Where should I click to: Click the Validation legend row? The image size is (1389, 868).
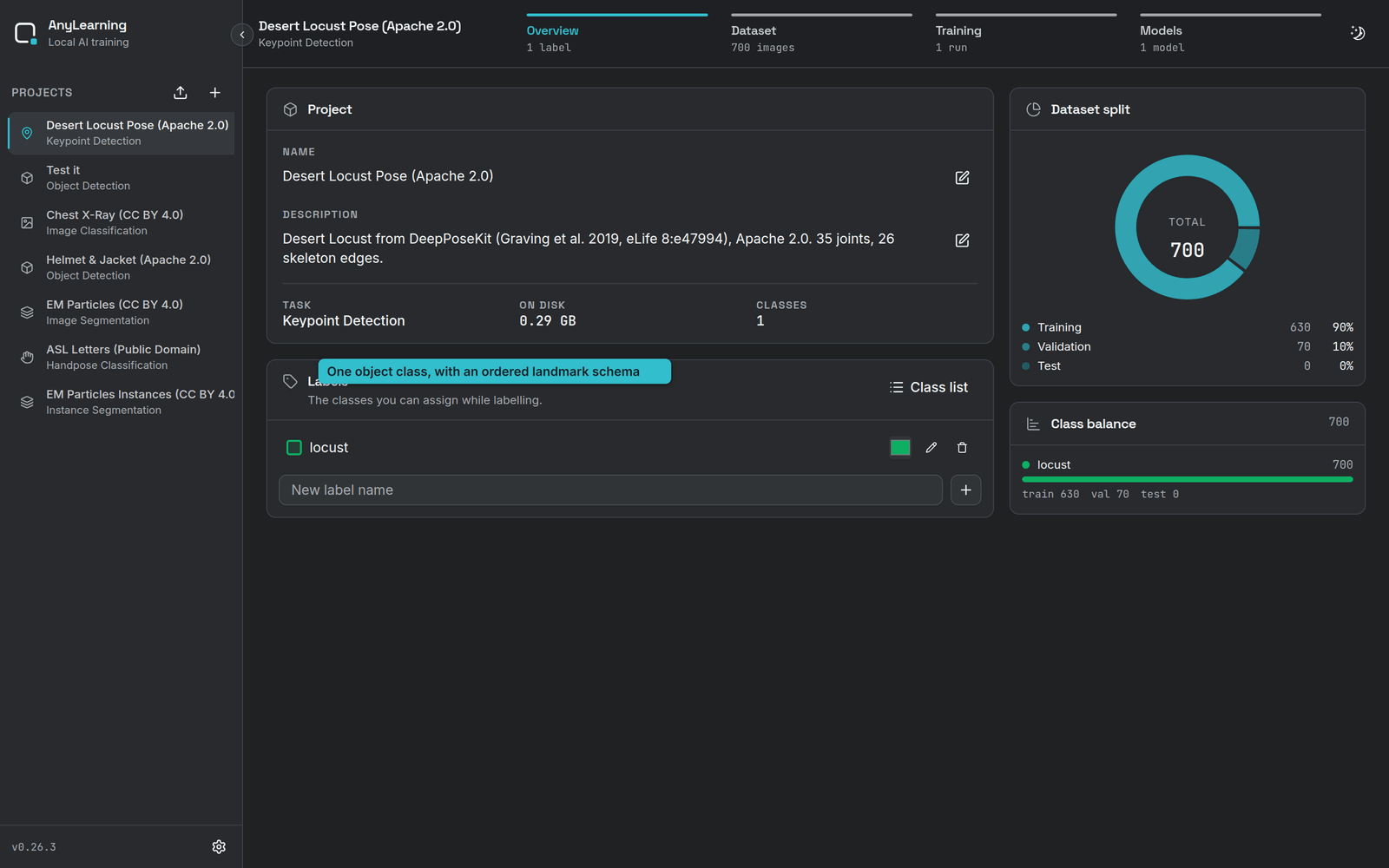tap(1188, 346)
